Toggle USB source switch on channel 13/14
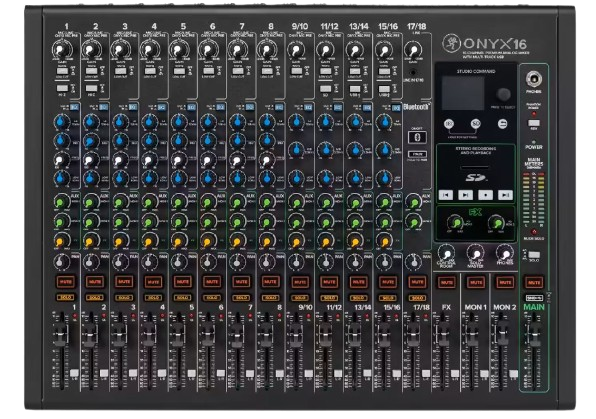 click(x=355, y=88)
